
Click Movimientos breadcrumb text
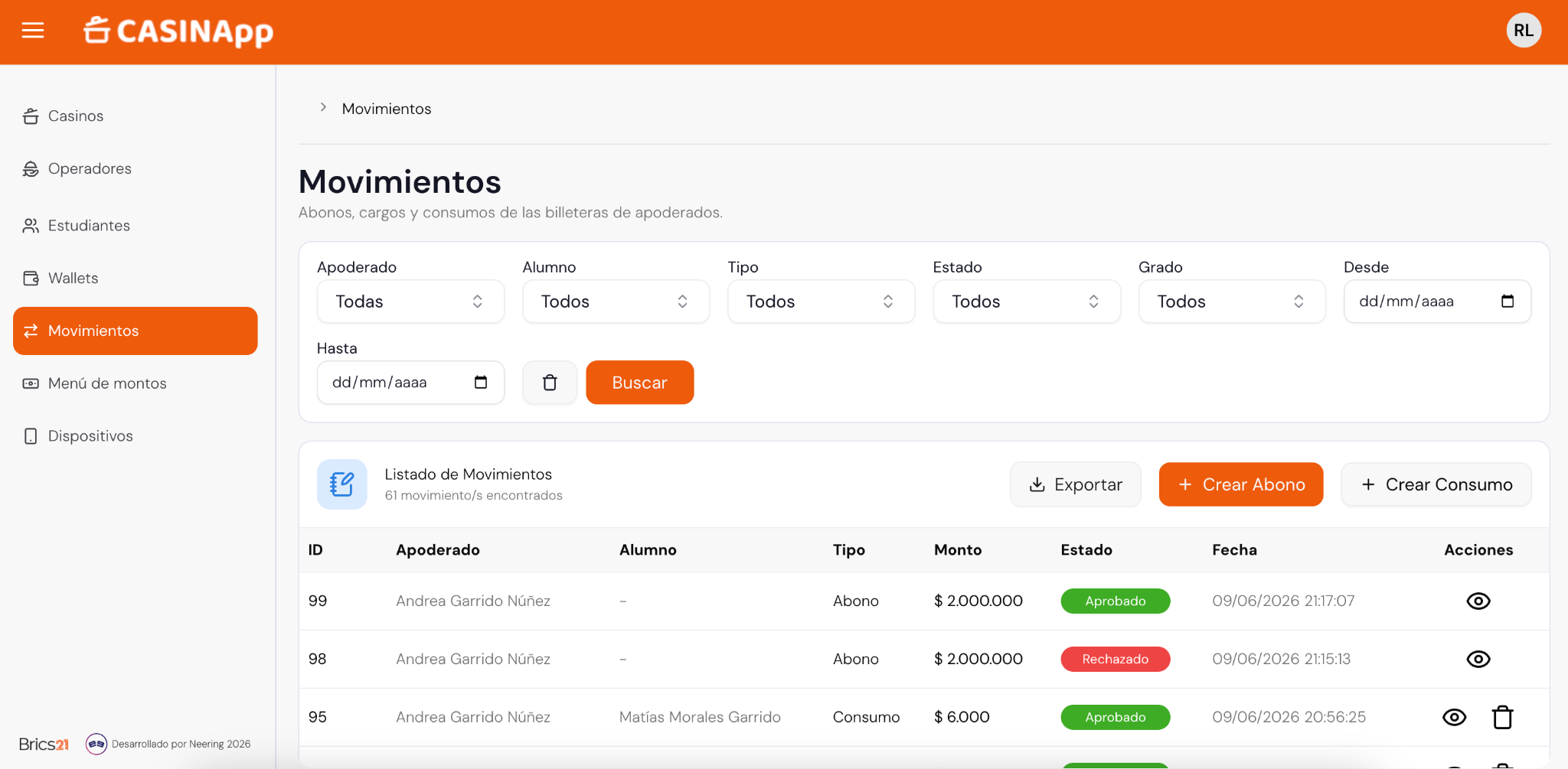387,109
